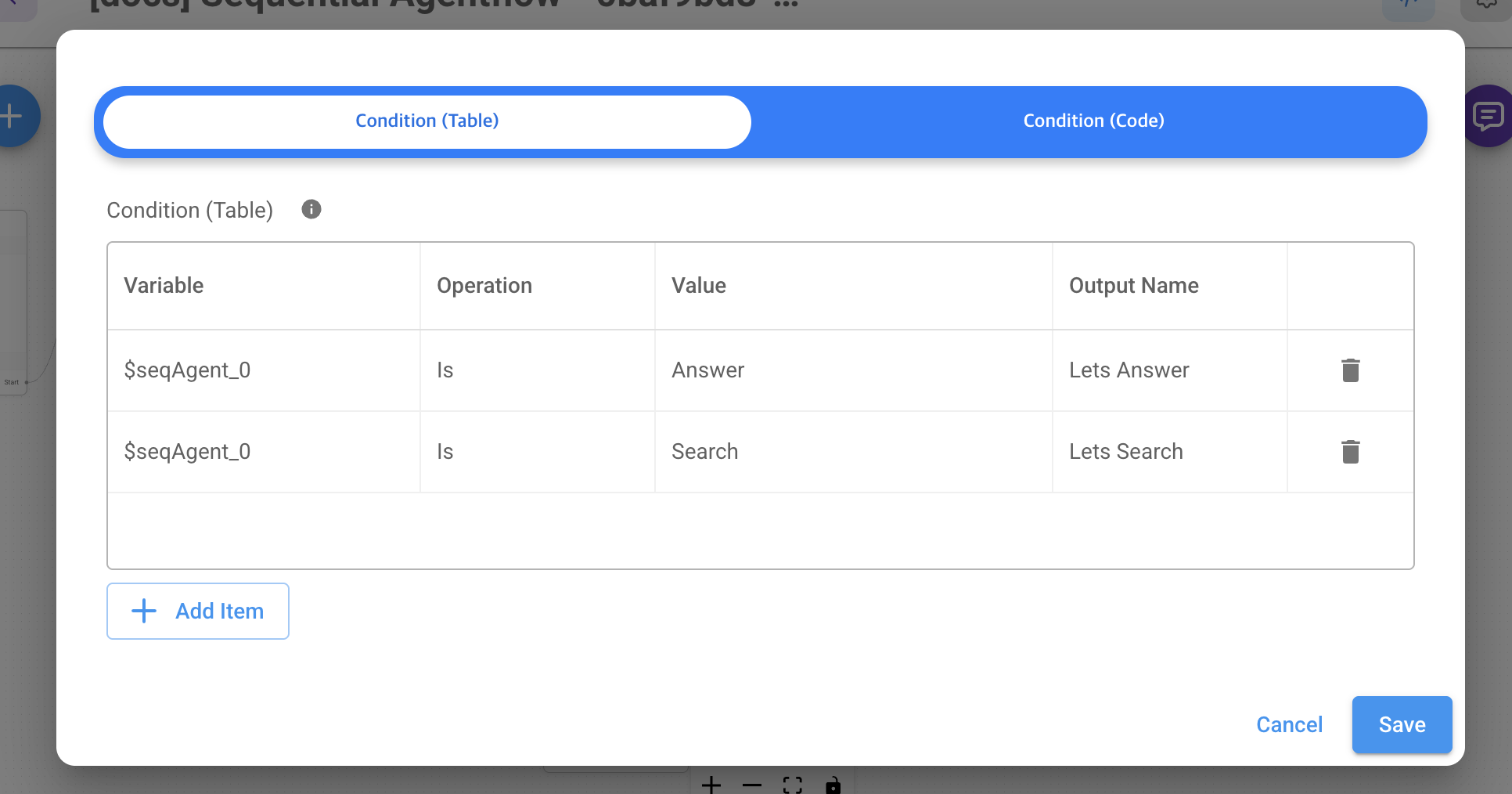Remove the Lets Search row via trash icon
Image resolution: width=1512 pixels, height=794 pixels.
pos(1350,452)
